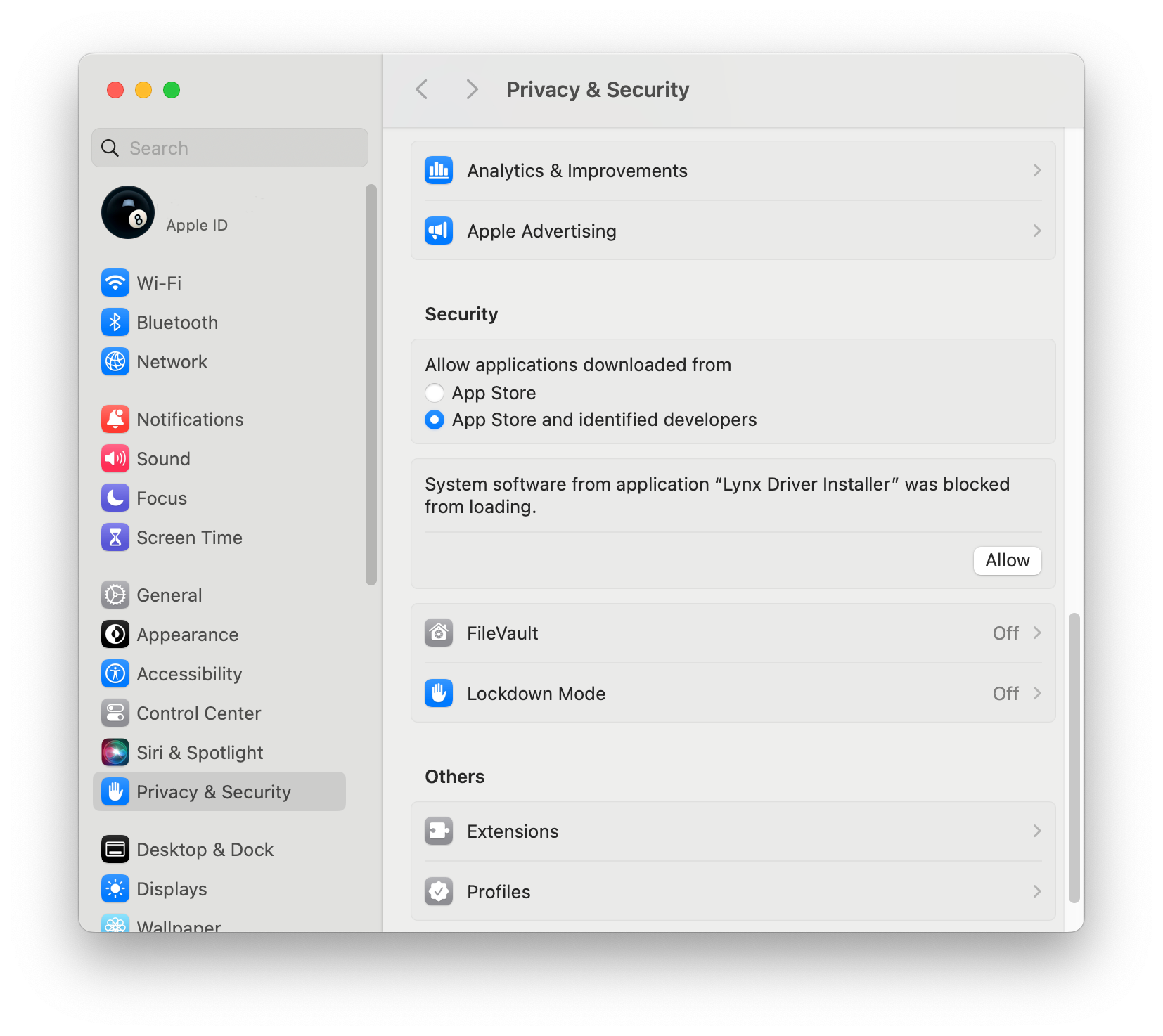This screenshot has height=1036, width=1163.
Task: Click the Bluetooth icon in sidebar
Action: (115, 323)
